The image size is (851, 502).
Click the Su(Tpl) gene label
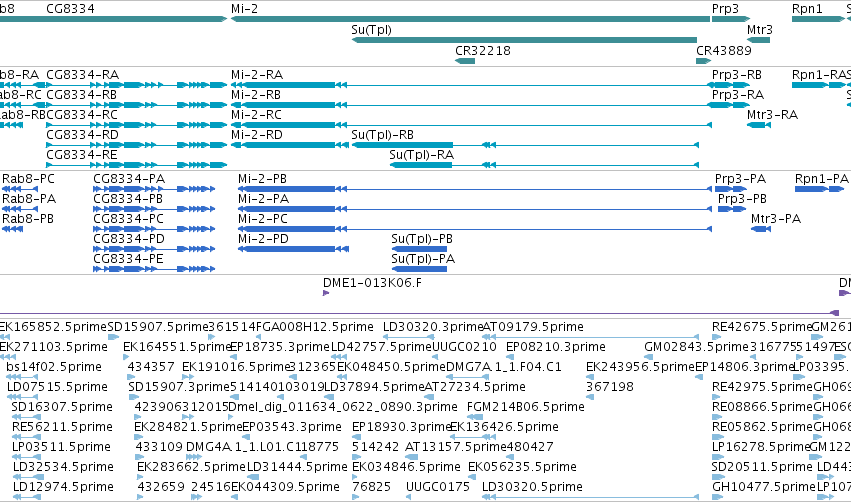[371, 29]
